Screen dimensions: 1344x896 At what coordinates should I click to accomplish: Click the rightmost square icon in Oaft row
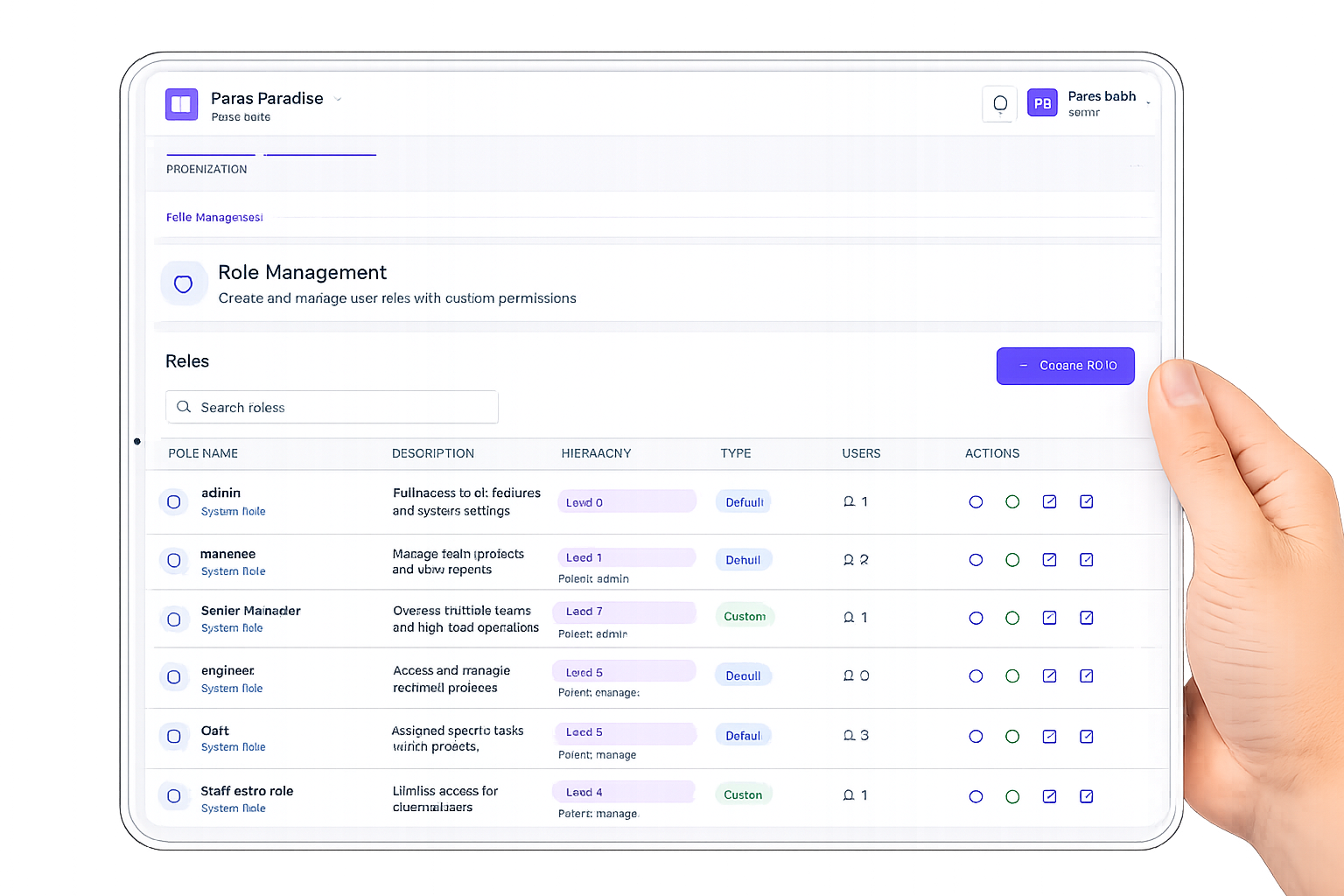tap(1087, 737)
